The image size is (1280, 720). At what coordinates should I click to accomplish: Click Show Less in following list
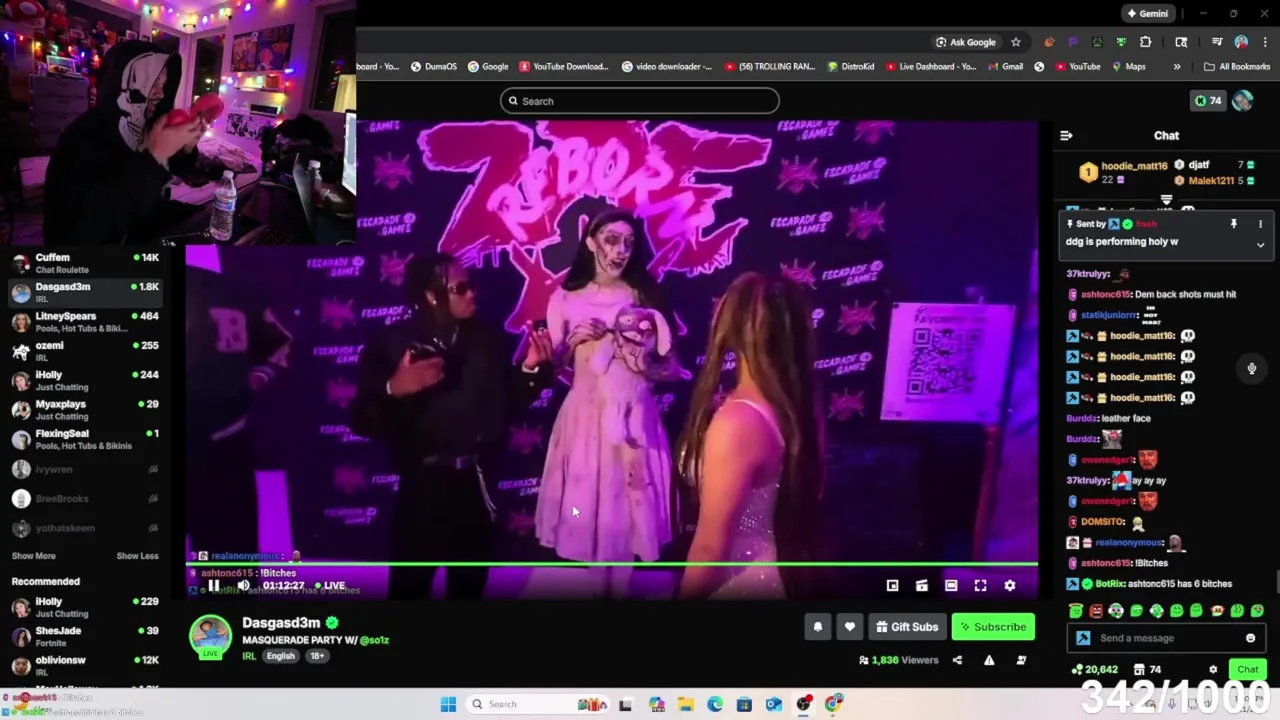[x=137, y=556]
